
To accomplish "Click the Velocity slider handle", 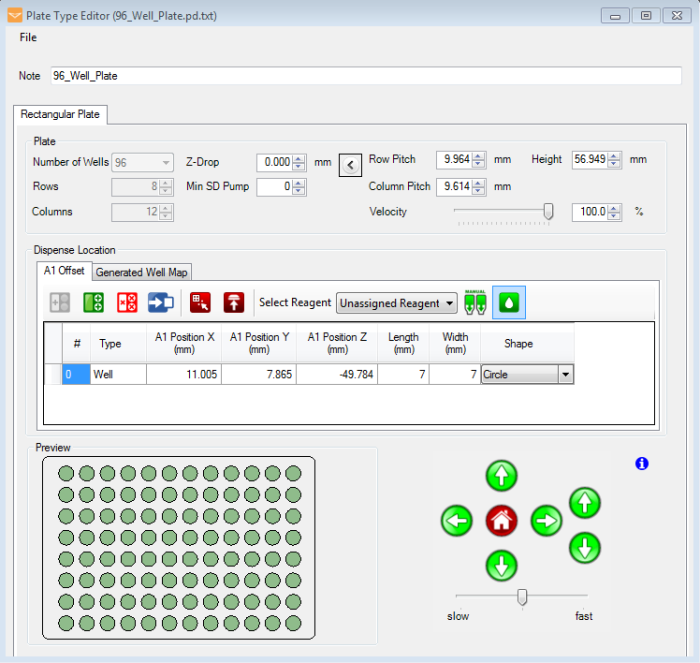I will [548, 211].
